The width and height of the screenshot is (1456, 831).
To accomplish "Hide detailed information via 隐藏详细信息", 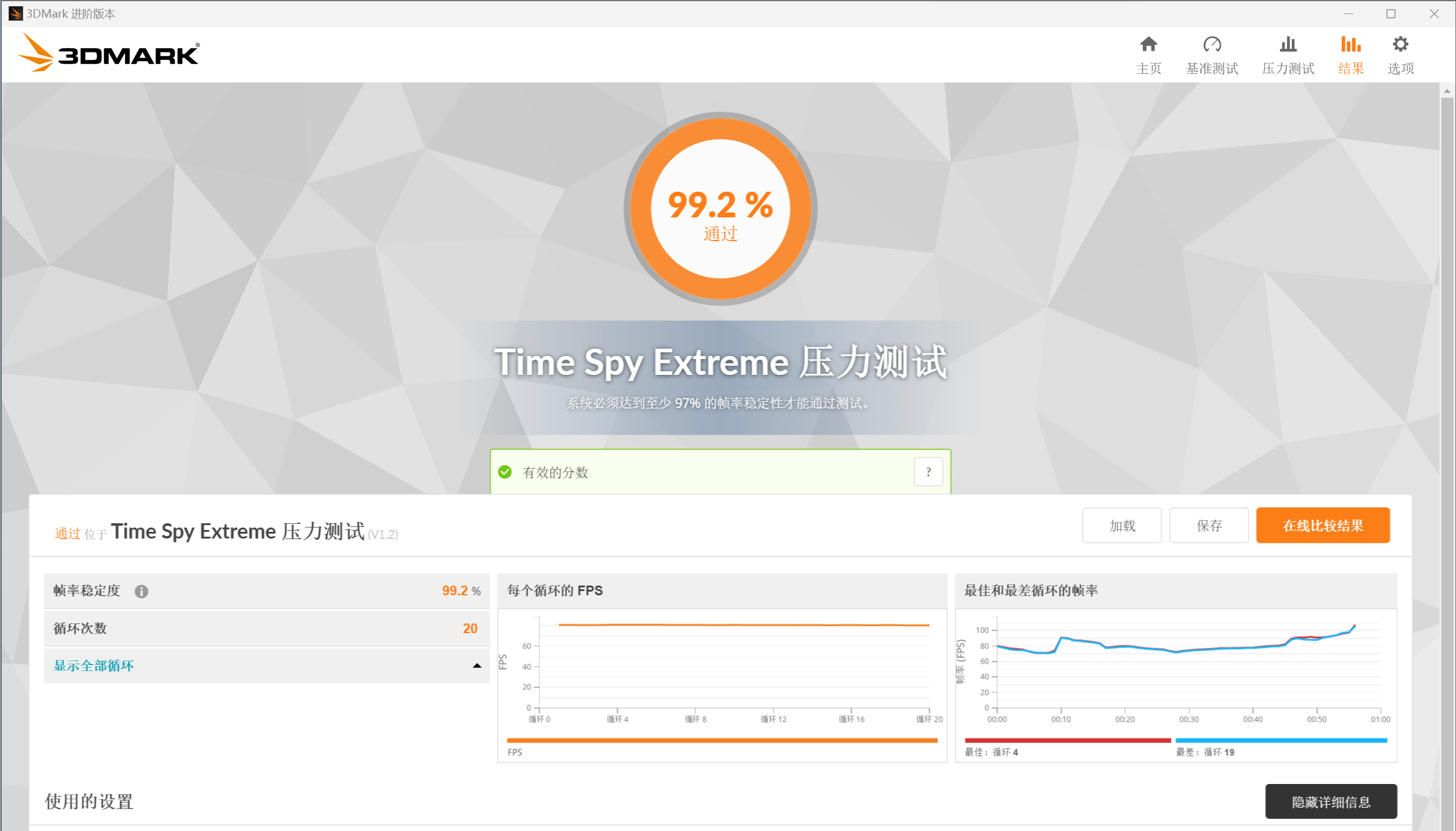I will 1331,801.
